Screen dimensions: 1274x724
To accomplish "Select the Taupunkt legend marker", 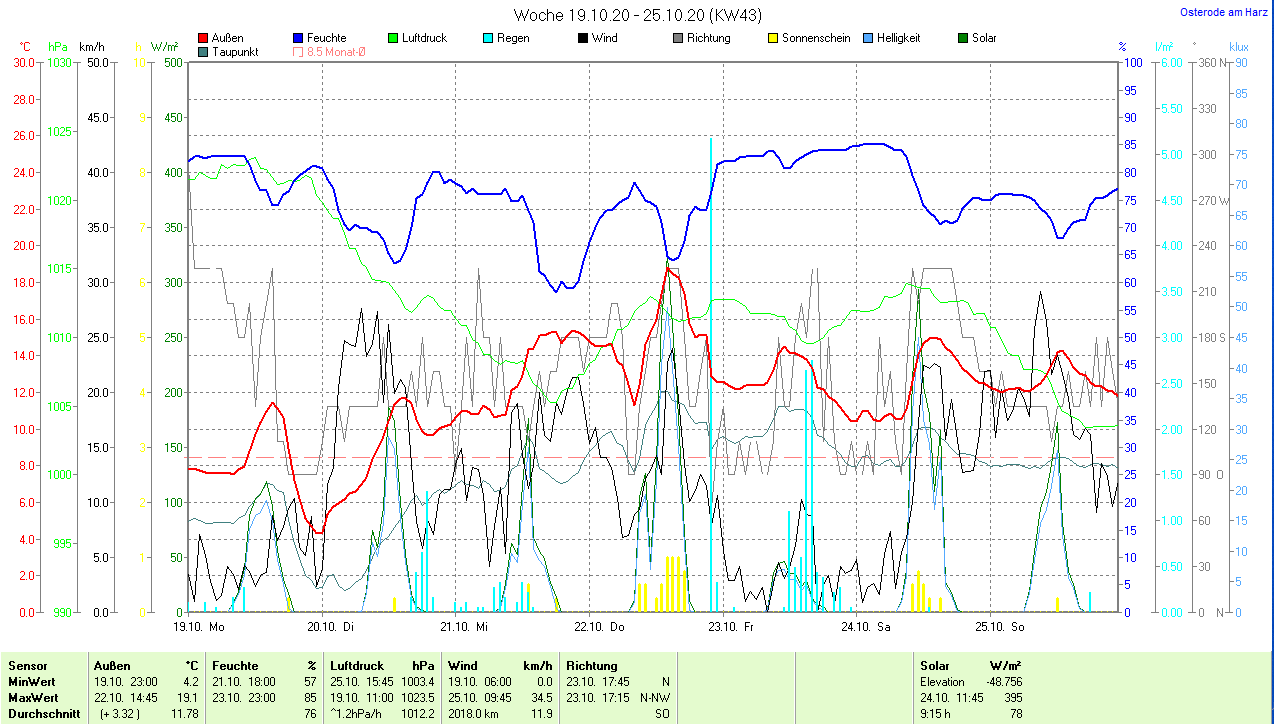I will pyautogui.click(x=204, y=52).
